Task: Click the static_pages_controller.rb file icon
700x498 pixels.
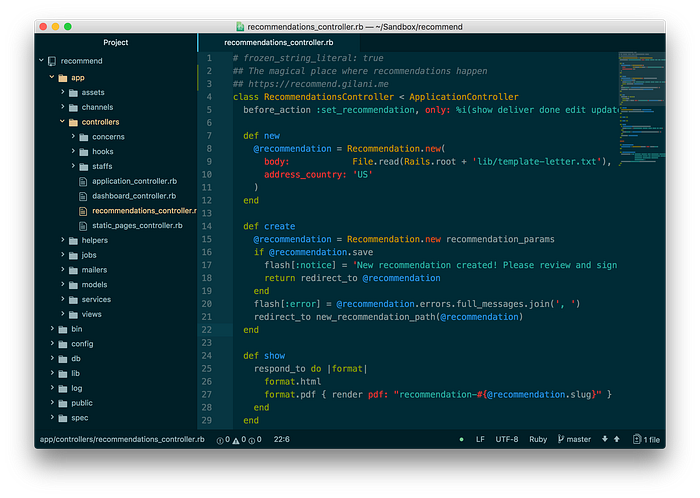Action: tap(83, 225)
